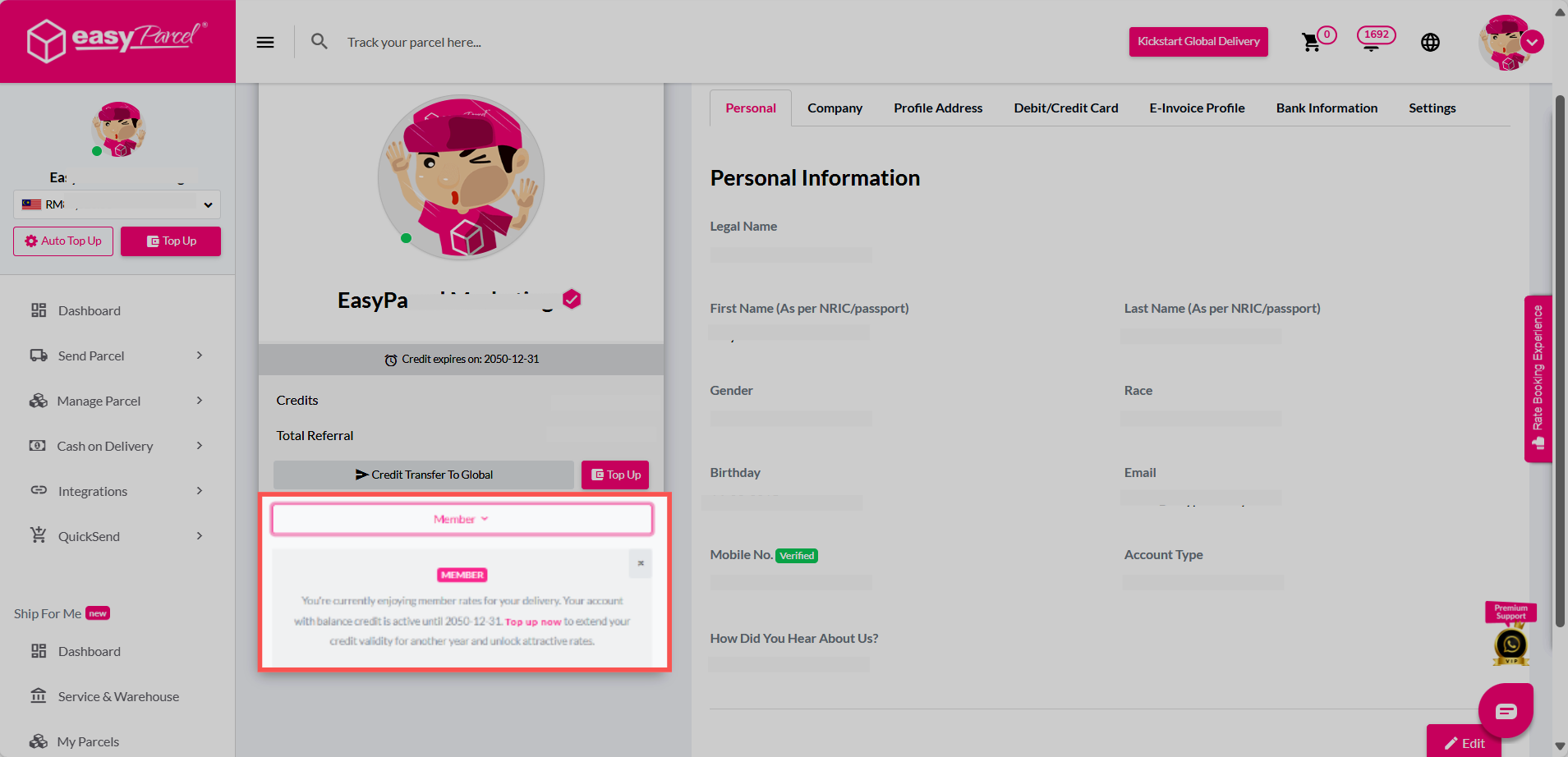
Task: Click the easyParcel logo
Action: [x=117, y=40]
